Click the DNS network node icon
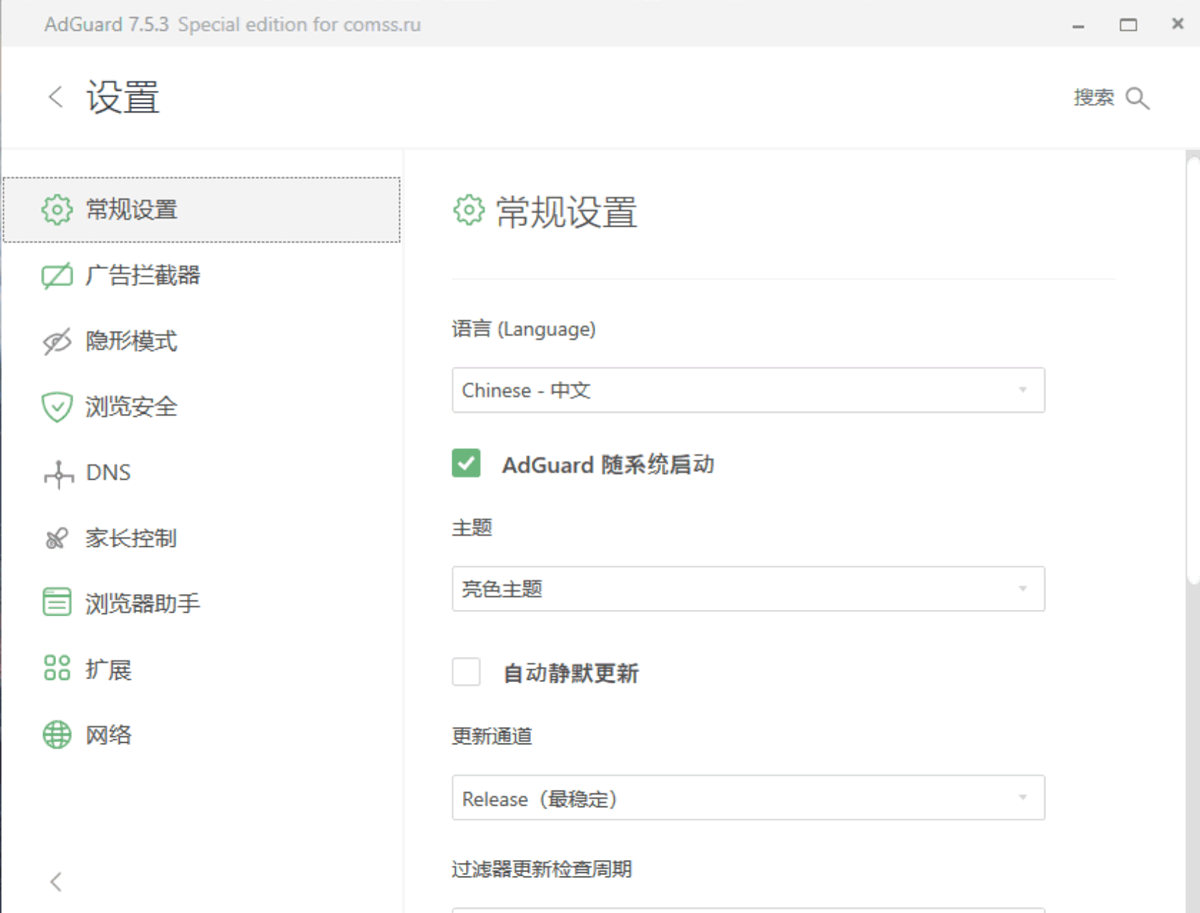 59,473
